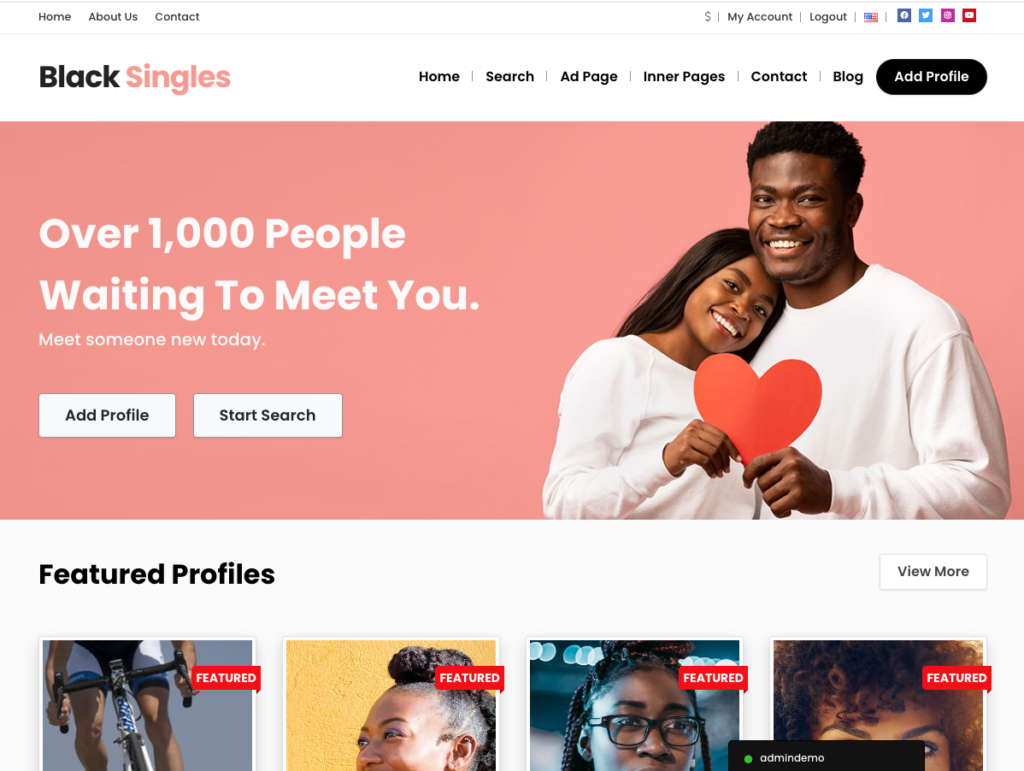The width and height of the screenshot is (1024, 771).
Task: Open the Facebook social icon
Action: [x=904, y=16]
